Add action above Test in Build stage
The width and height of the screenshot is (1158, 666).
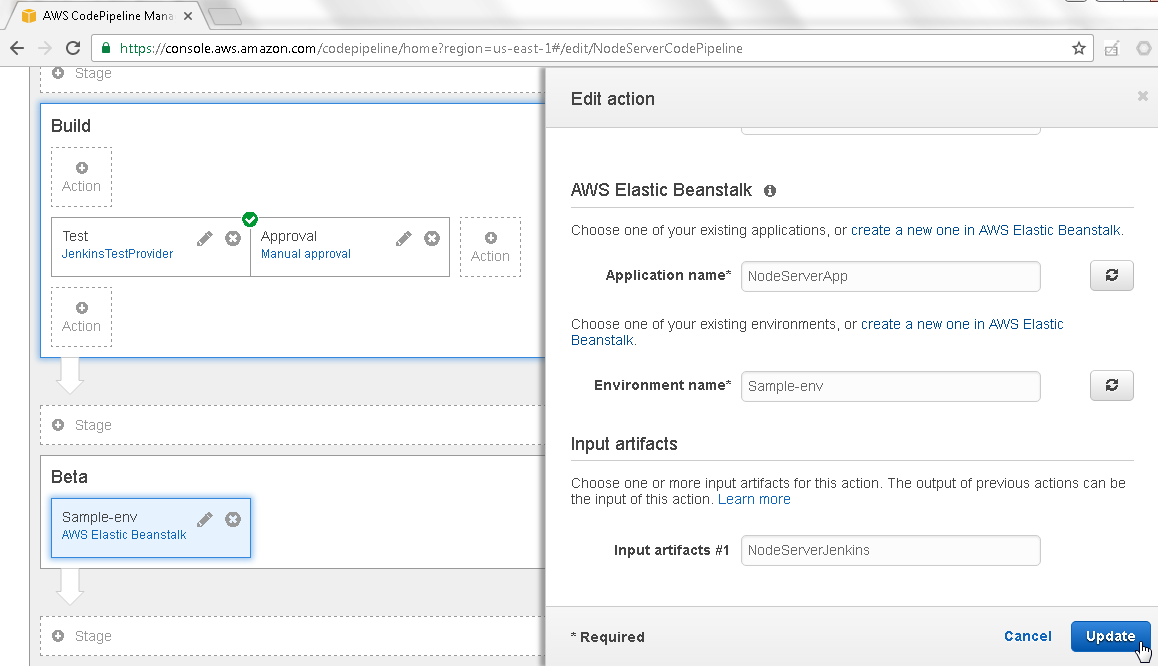(81, 177)
